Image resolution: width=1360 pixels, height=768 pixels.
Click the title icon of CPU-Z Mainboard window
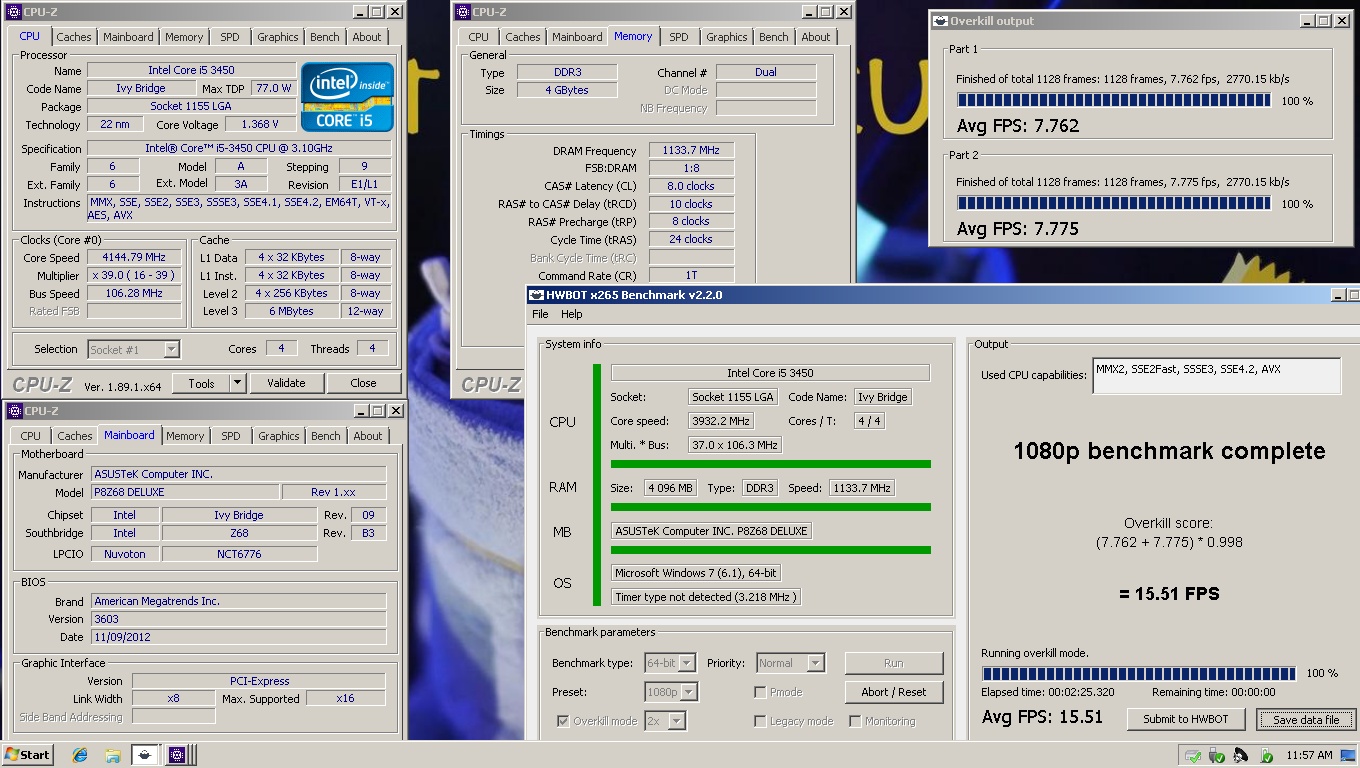14,411
